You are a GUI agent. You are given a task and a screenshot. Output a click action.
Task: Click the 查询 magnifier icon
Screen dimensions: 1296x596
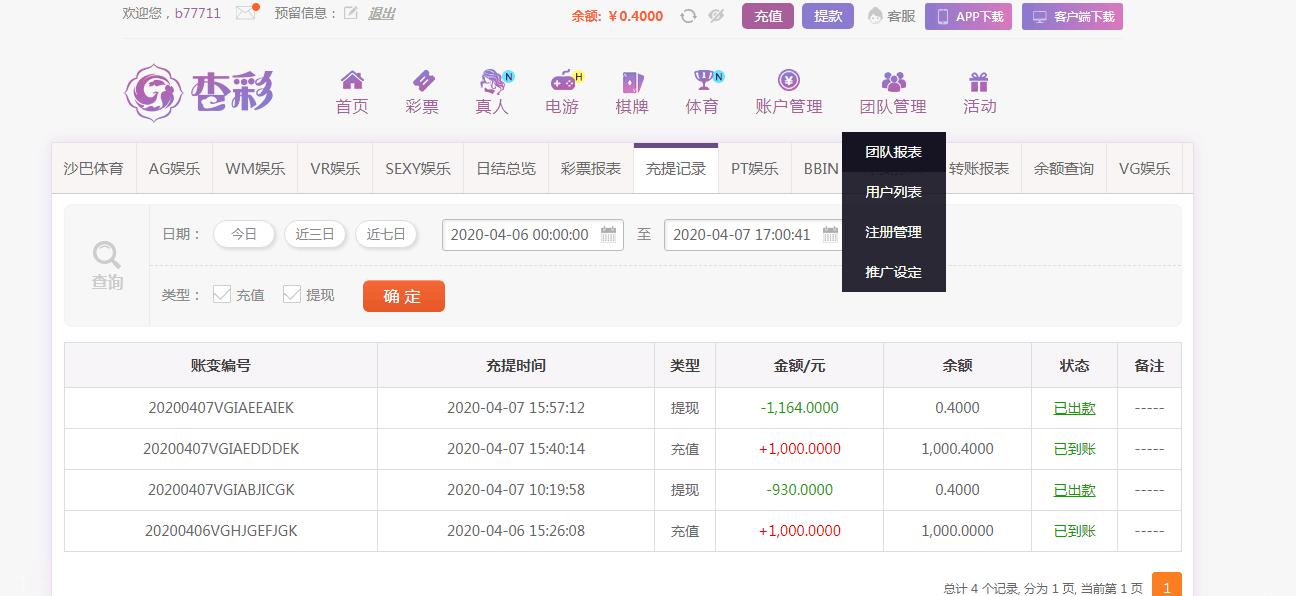[x=107, y=255]
